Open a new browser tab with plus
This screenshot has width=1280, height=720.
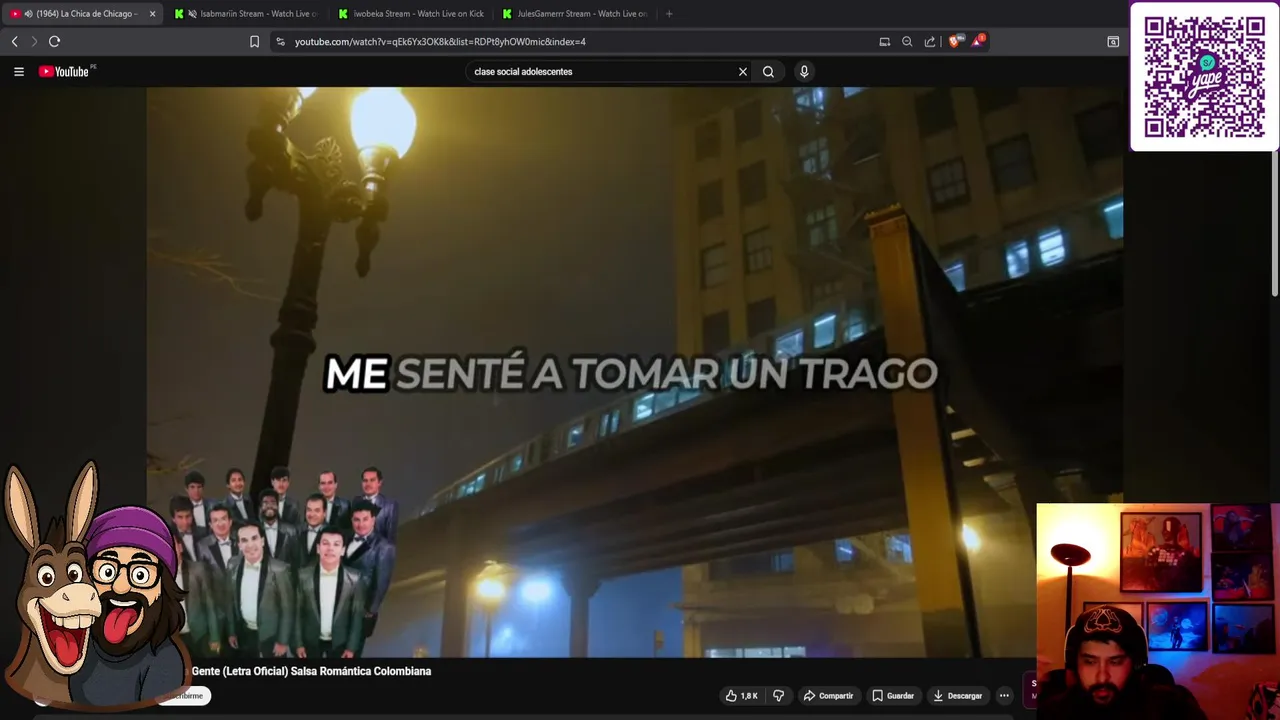tap(669, 14)
